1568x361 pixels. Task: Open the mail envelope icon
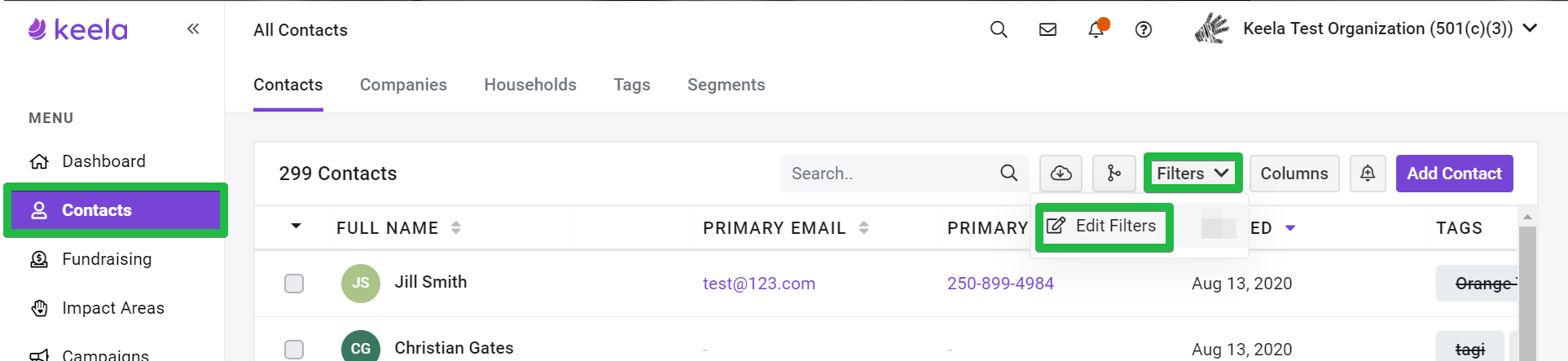1048,29
